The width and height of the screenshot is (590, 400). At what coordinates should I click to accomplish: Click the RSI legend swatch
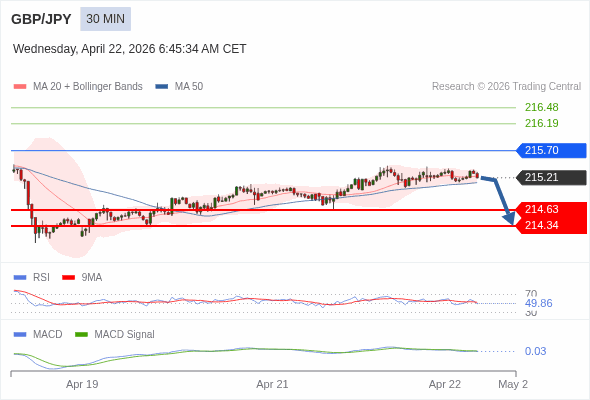[x=20, y=278]
